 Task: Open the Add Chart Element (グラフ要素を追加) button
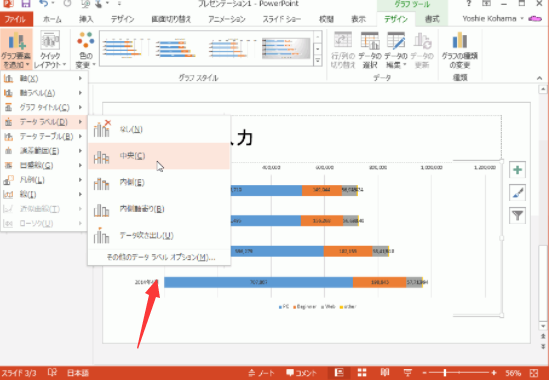click(16, 50)
